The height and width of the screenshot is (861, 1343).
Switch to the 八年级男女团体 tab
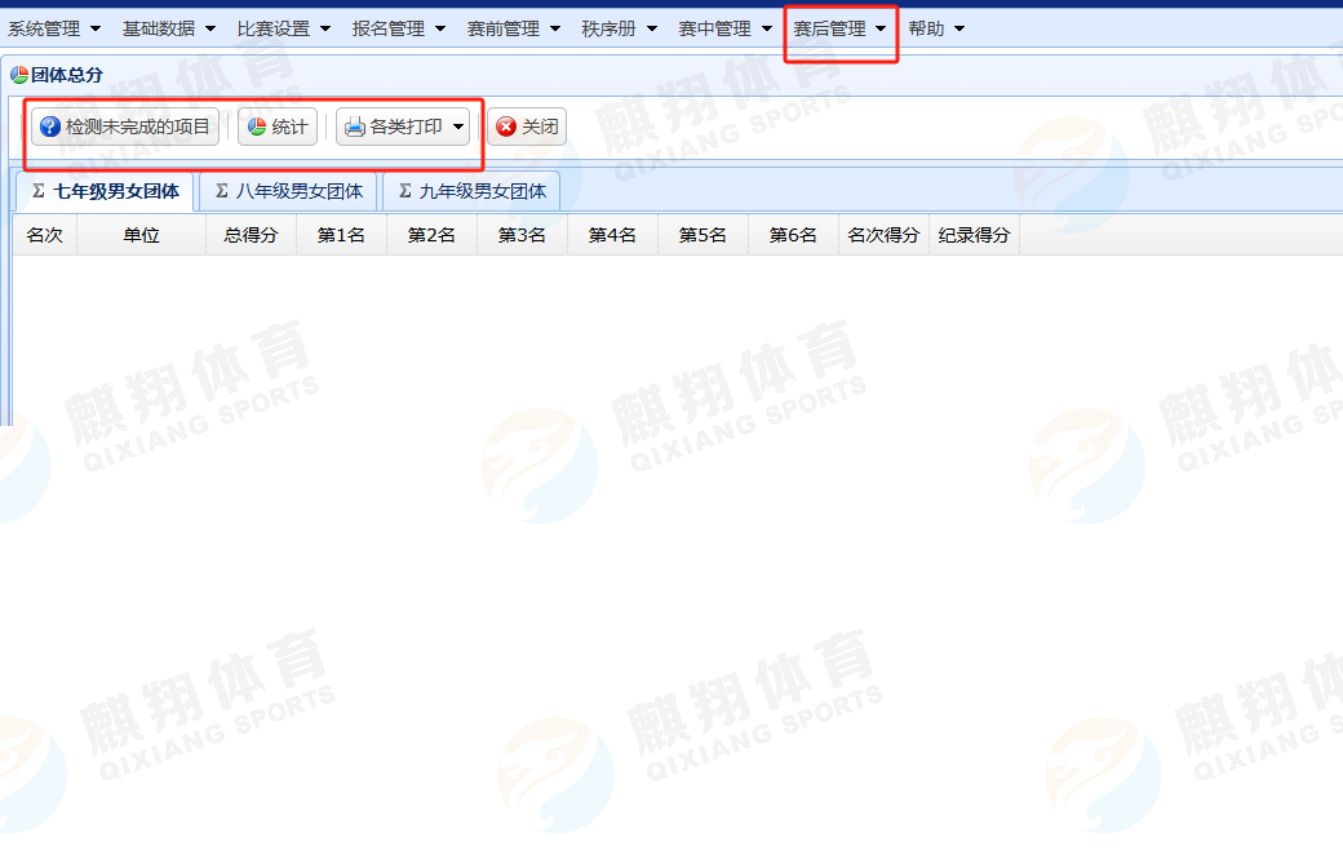click(289, 191)
